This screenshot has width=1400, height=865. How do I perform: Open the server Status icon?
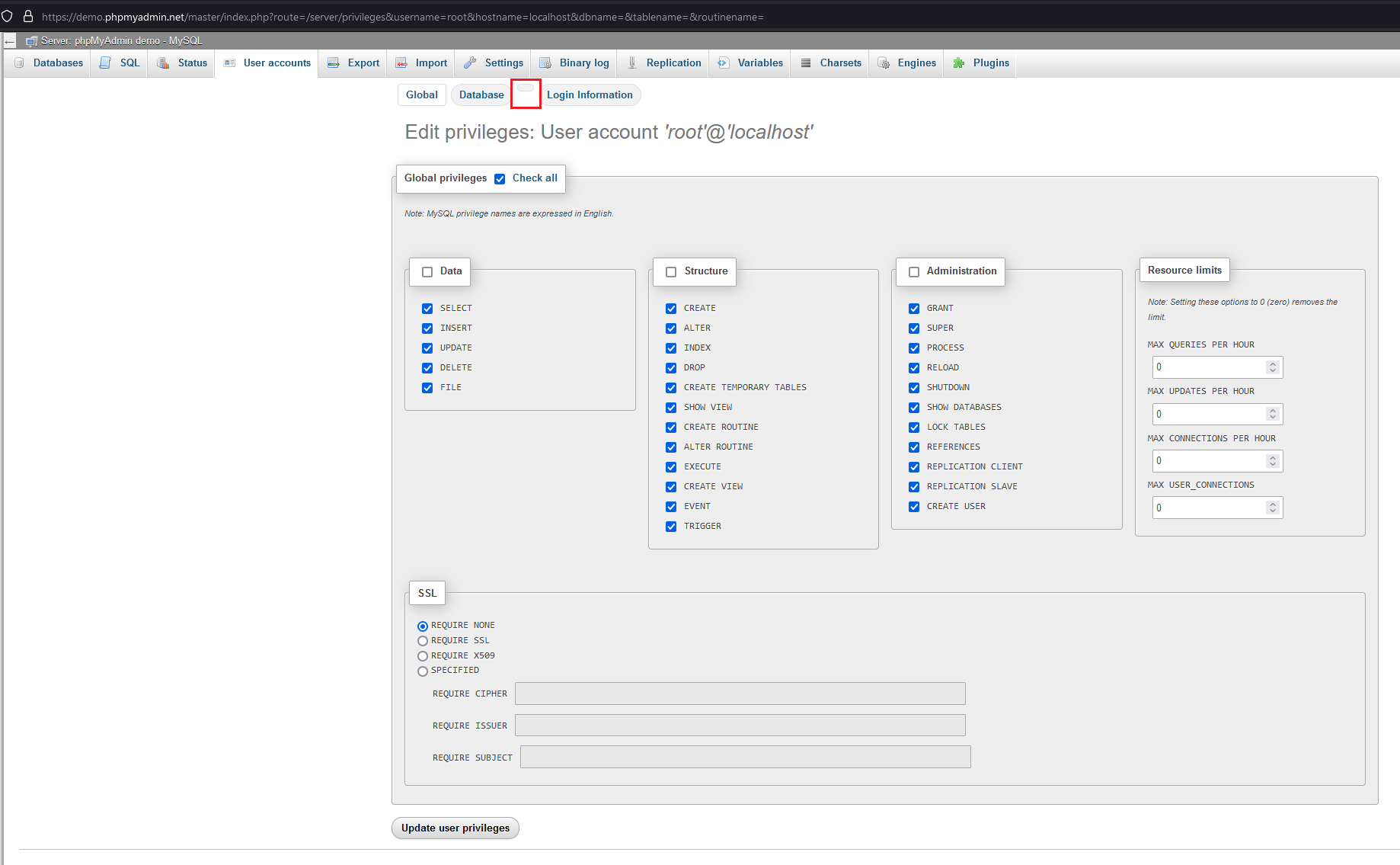pyautogui.click(x=162, y=62)
